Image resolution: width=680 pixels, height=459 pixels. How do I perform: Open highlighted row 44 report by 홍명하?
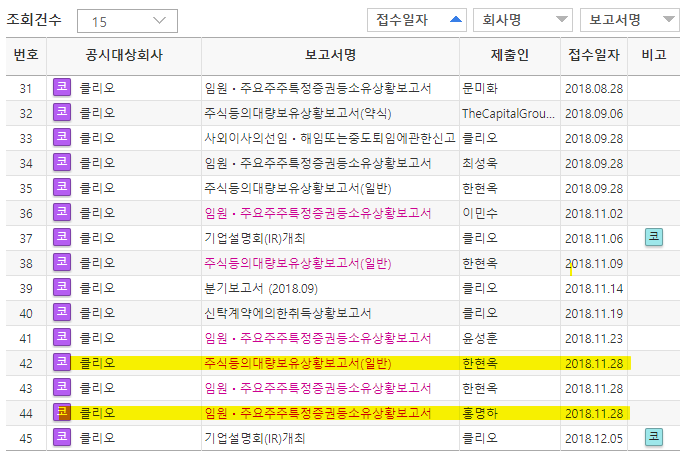(x=318, y=413)
